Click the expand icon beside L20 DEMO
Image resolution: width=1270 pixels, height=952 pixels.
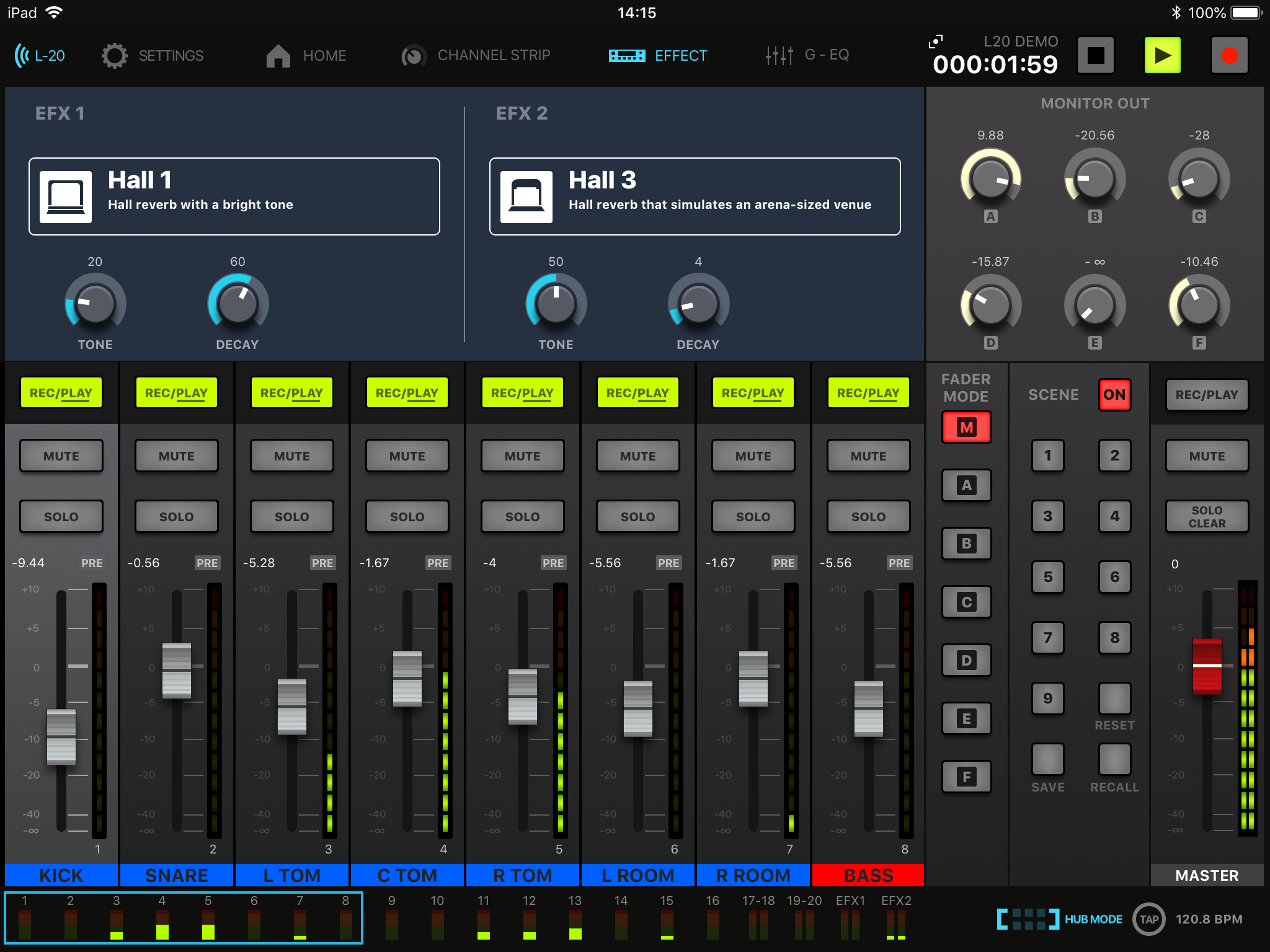[x=935, y=42]
